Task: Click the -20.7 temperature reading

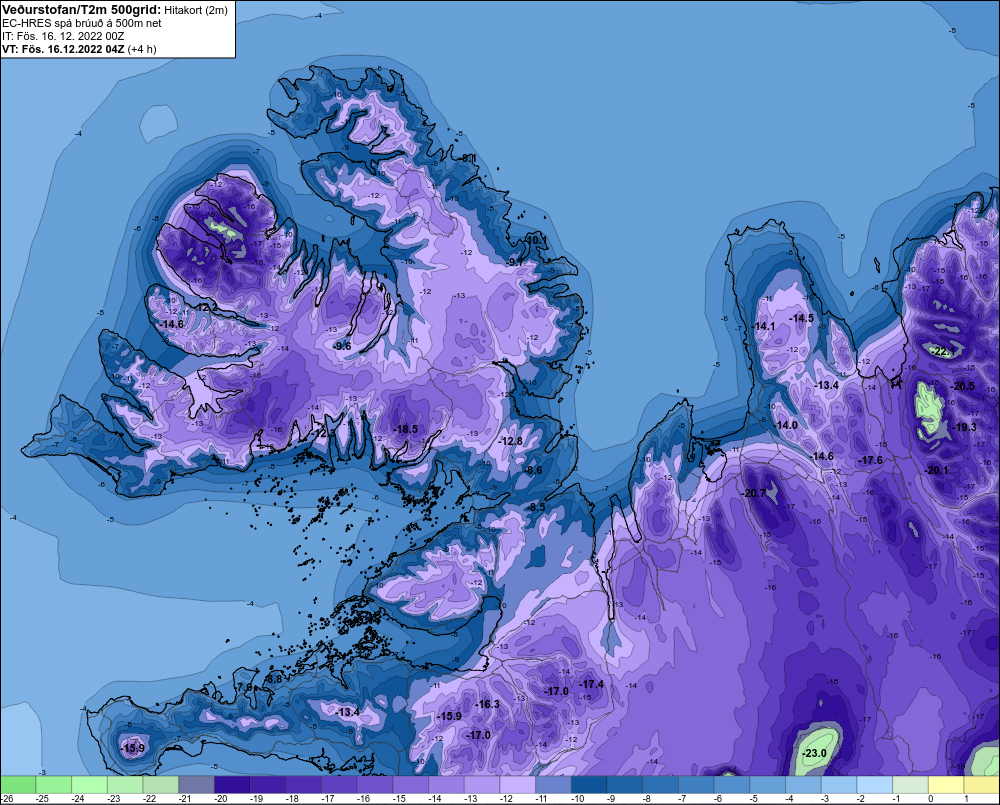Action: pos(754,493)
